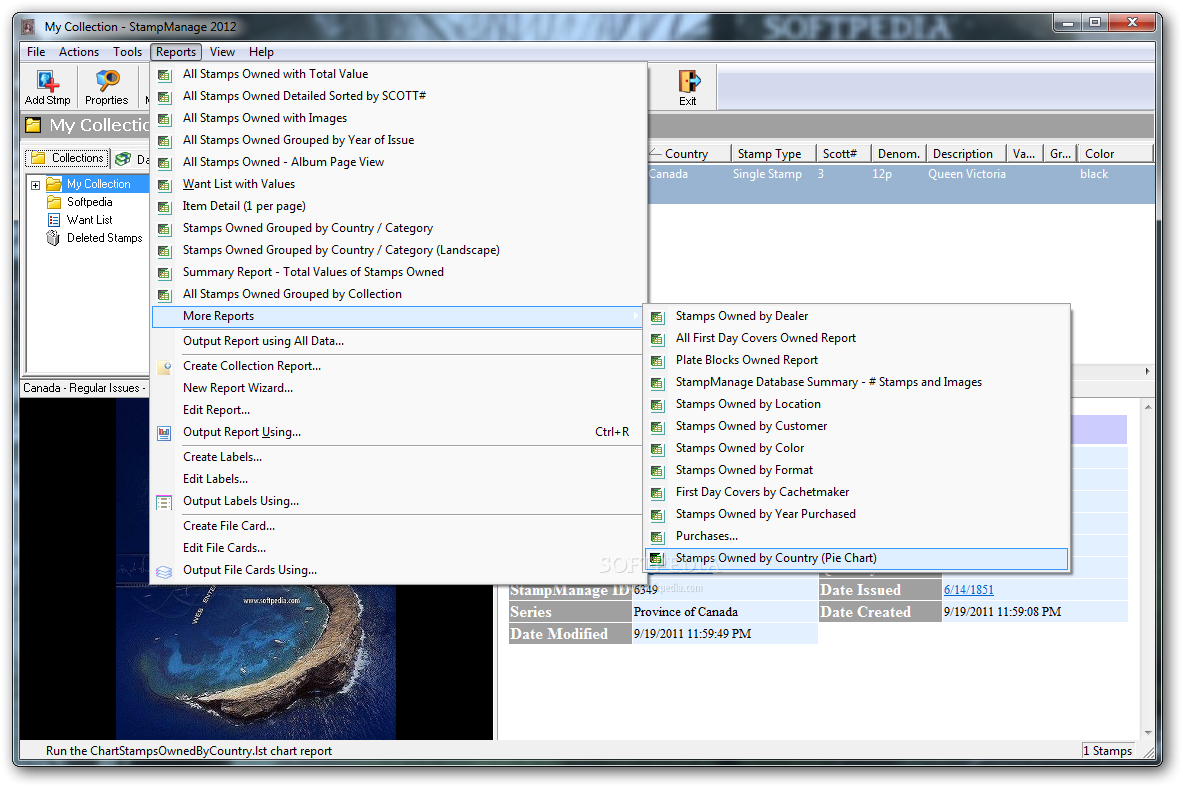Click StampManage title bar application icon
Screen dimensions: 1183x787
[x=28, y=27]
